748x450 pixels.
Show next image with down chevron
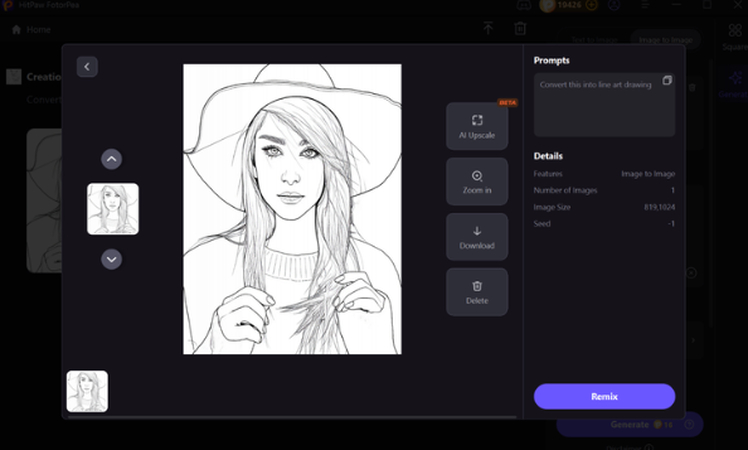(111, 259)
